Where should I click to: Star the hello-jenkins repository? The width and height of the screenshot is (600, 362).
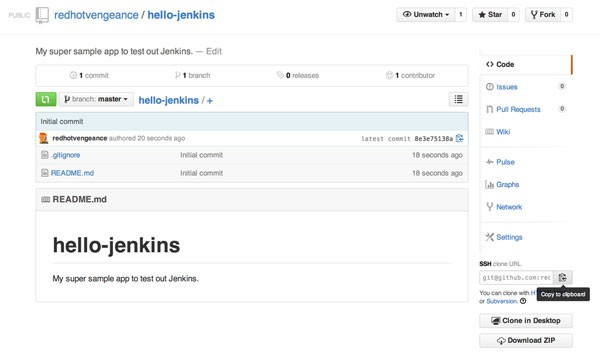pyautogui.click(x=490, y=15)
